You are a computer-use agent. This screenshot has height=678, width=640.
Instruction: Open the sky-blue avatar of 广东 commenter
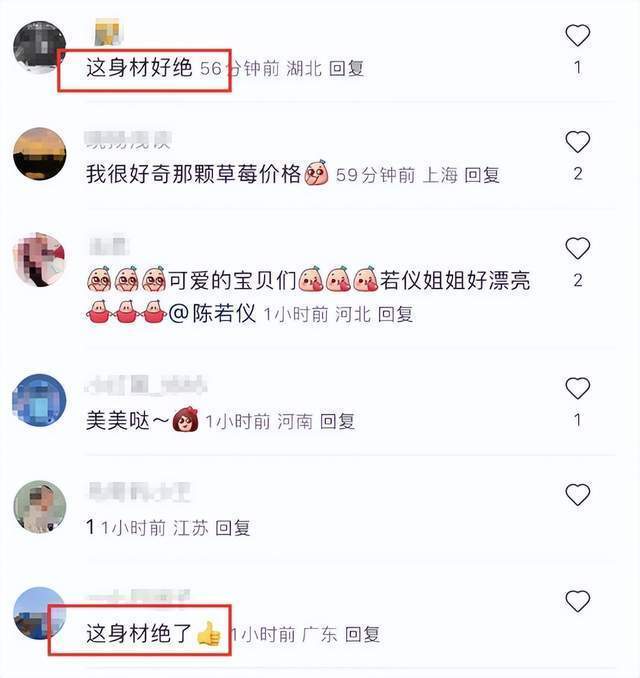[39, 613]
